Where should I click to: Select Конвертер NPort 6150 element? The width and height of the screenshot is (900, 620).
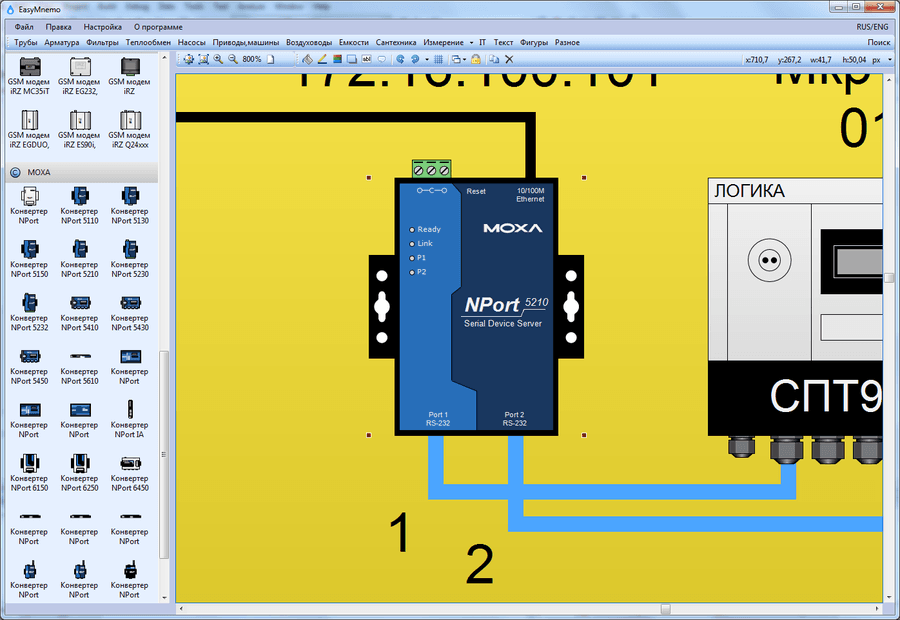click(x=29, y=472)
